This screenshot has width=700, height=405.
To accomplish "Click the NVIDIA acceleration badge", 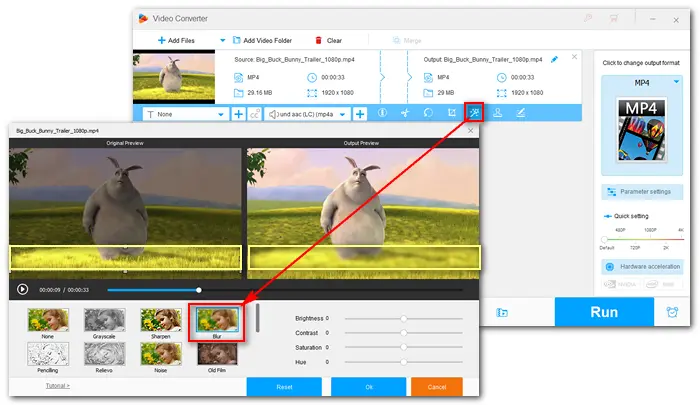I will point(621,284).
